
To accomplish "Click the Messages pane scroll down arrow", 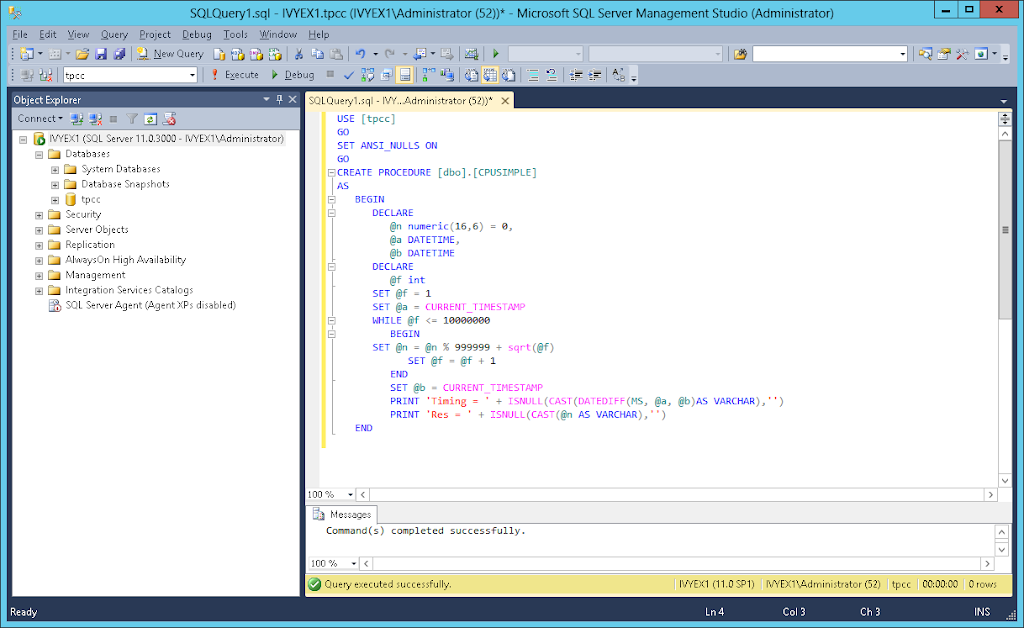I will pyautogui.click(x=1001, y=550).
